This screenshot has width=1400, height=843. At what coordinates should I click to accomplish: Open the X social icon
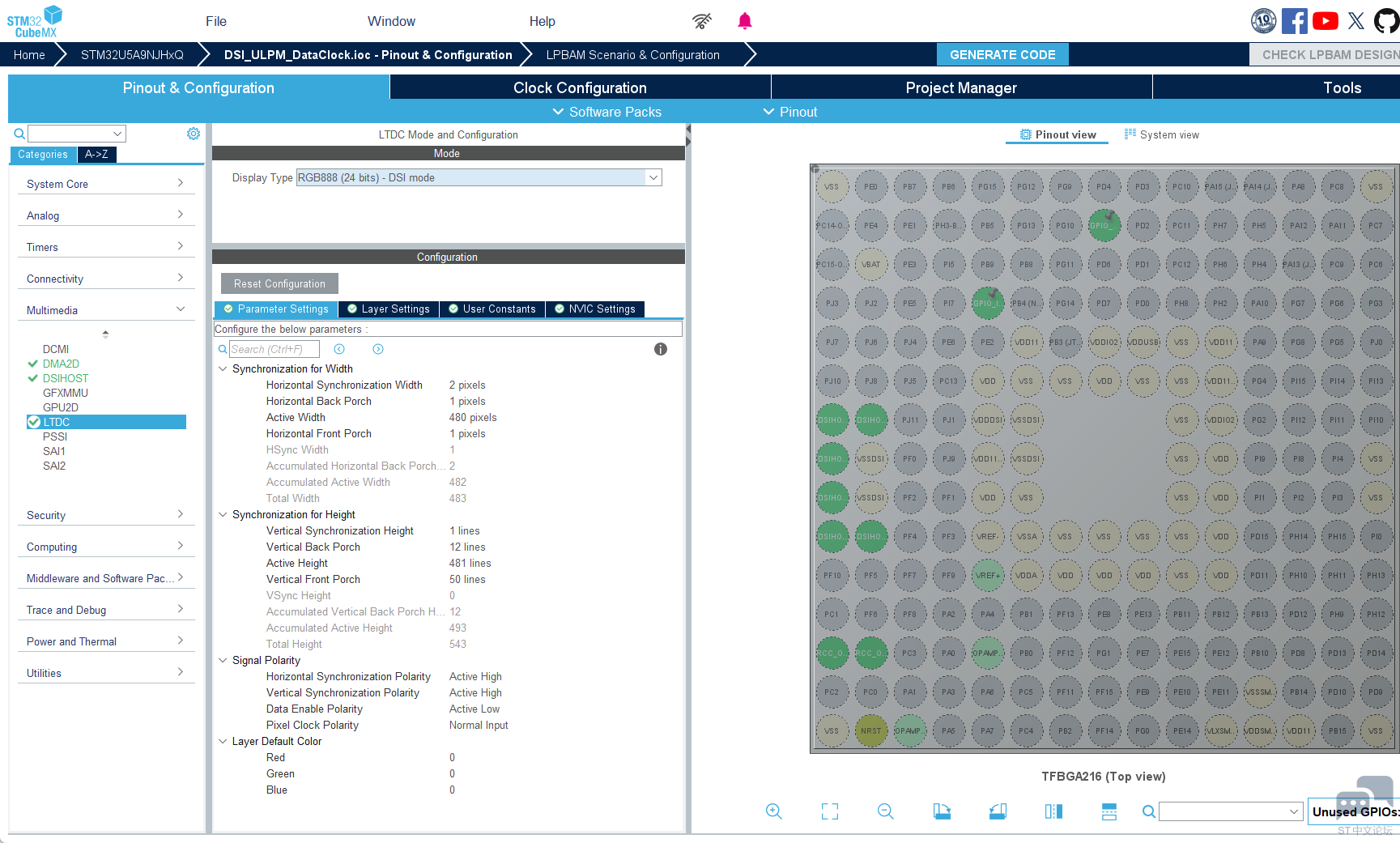(x=1356, y=21)
